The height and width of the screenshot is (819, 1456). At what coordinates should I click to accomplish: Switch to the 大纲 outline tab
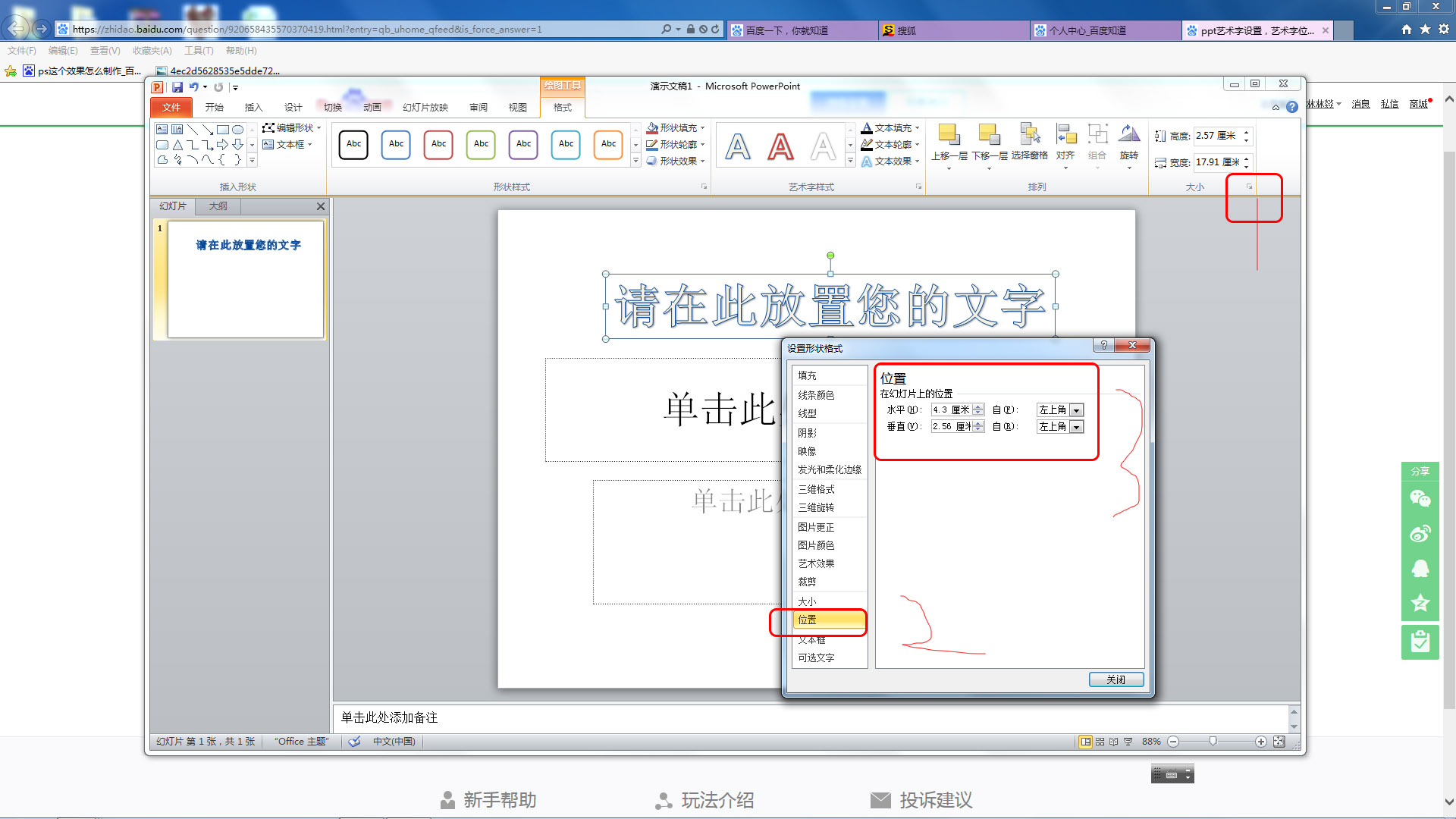click(x=217, y=206)
